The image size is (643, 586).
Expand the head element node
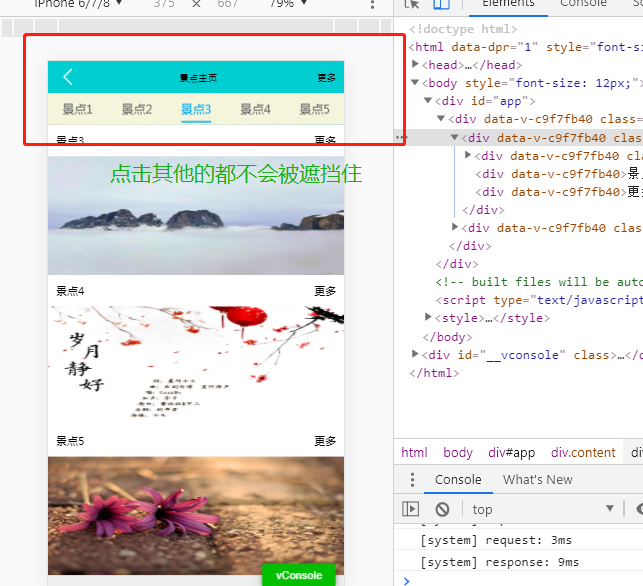coord(415,64)
